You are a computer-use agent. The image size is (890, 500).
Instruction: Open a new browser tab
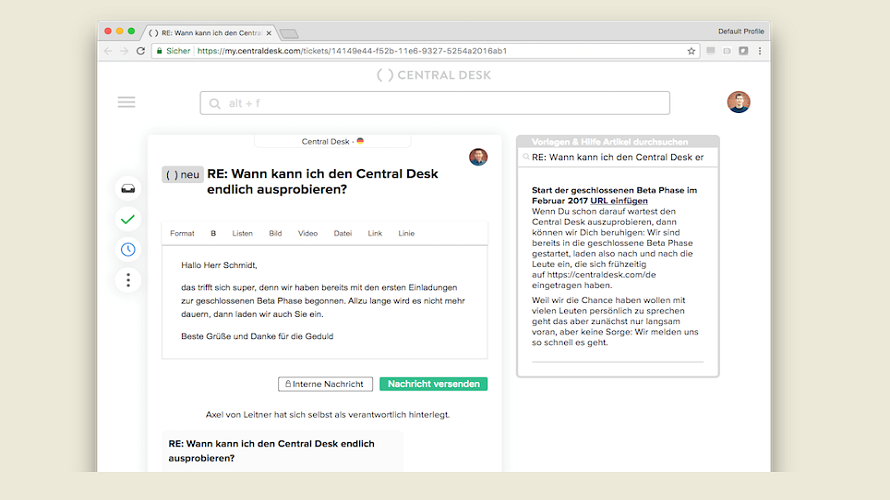tap(289, 33)
